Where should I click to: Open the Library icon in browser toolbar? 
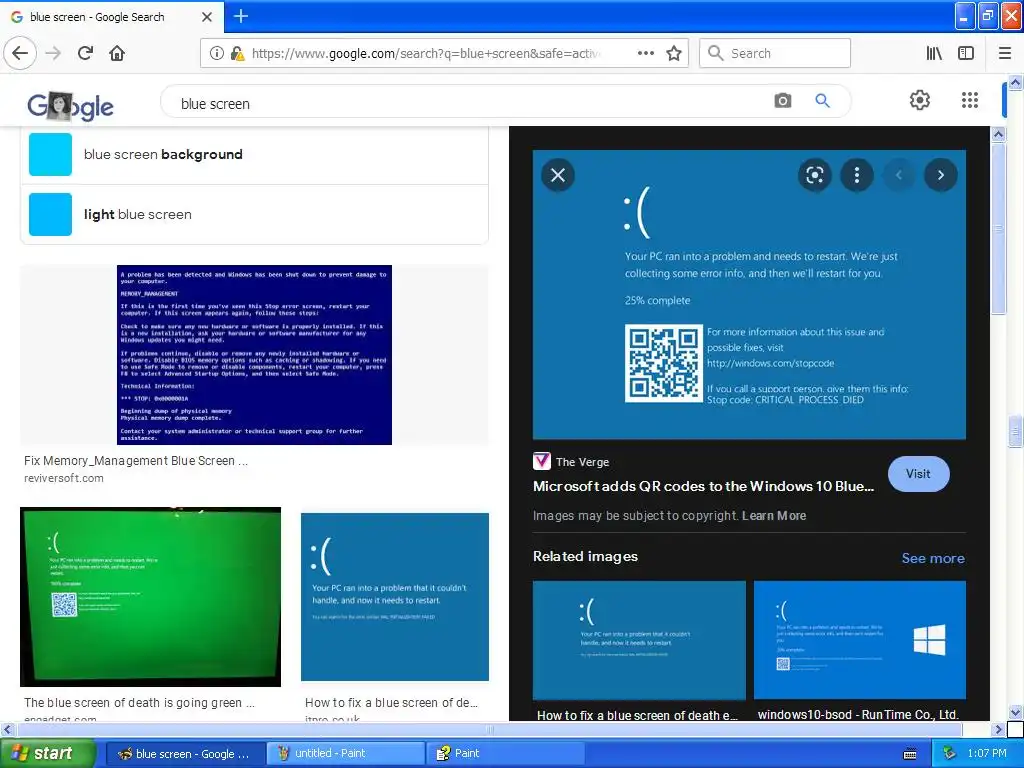(934, 53)
